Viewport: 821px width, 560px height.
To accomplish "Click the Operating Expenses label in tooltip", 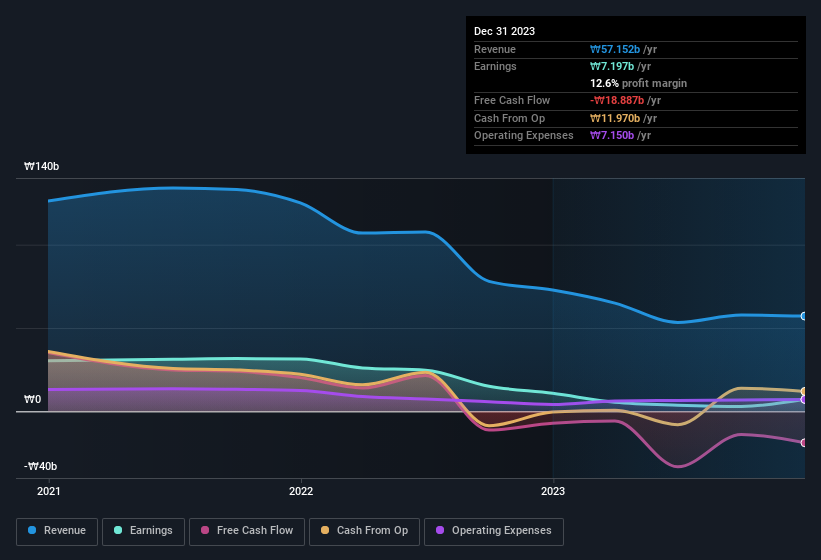I will 524,136.
